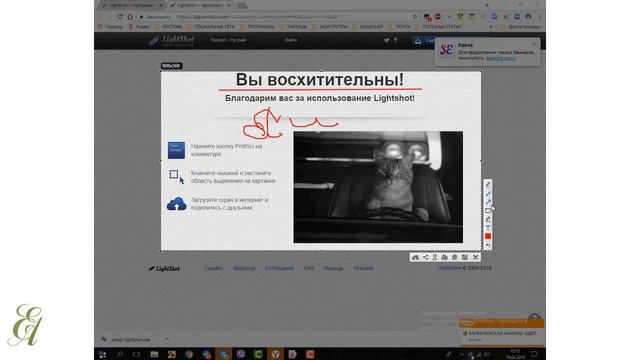Close the Lightshot selection tool
Viewport: 640px width, 360px height.
click(x=476, y=257)
